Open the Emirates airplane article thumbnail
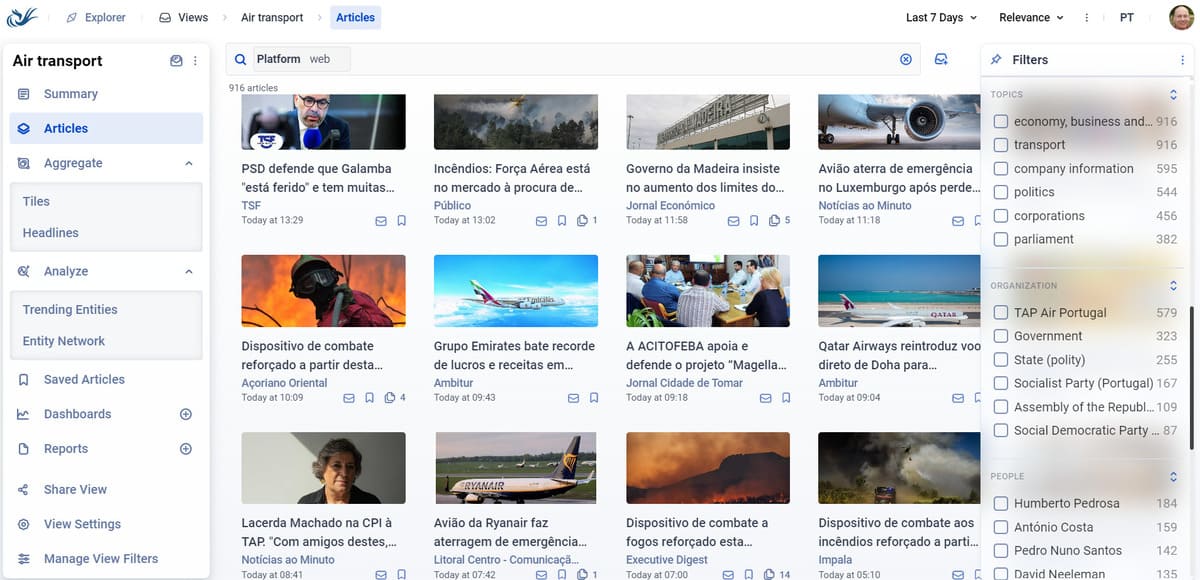The height and width of the screenshot is (580, 1200). click(x=516, y=291)
